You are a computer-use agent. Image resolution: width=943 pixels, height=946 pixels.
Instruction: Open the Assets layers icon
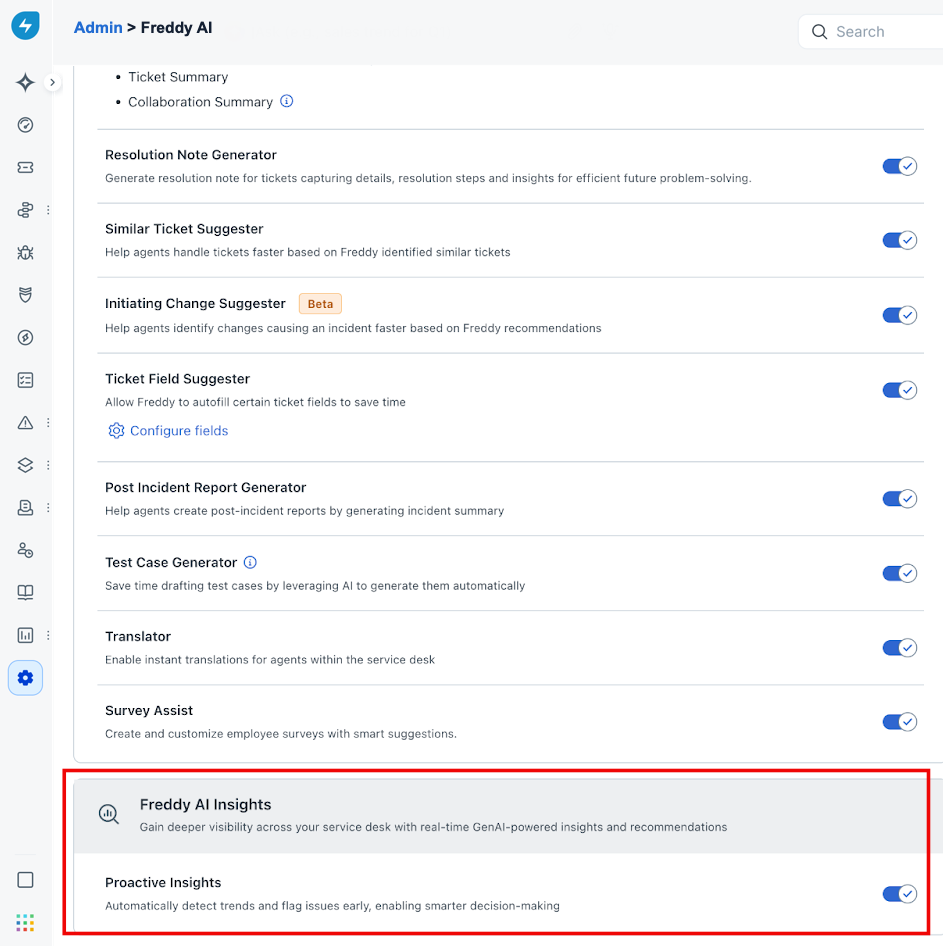click(25, 465)
